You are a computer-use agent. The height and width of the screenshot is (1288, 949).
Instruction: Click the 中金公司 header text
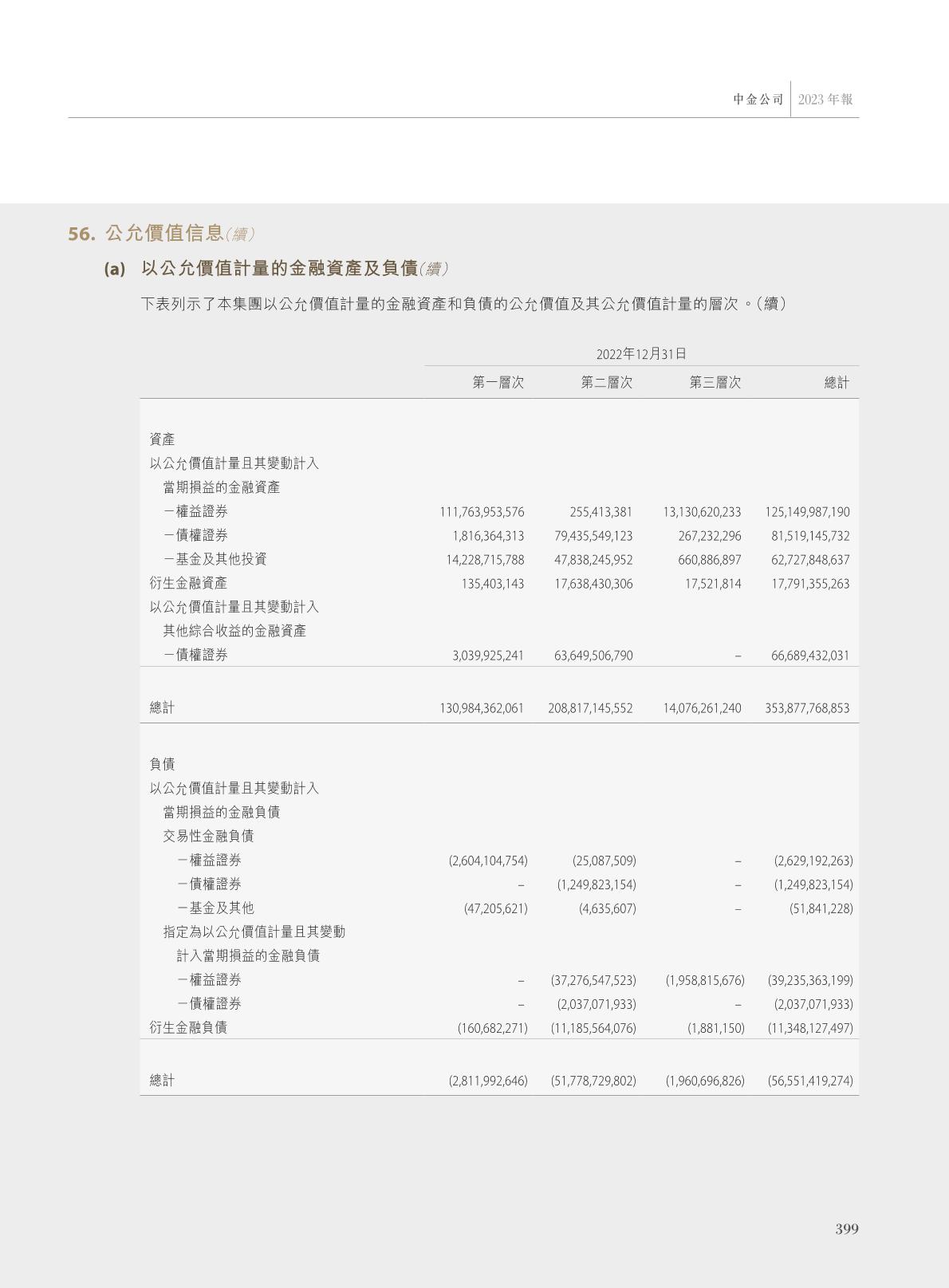(758, 100)
